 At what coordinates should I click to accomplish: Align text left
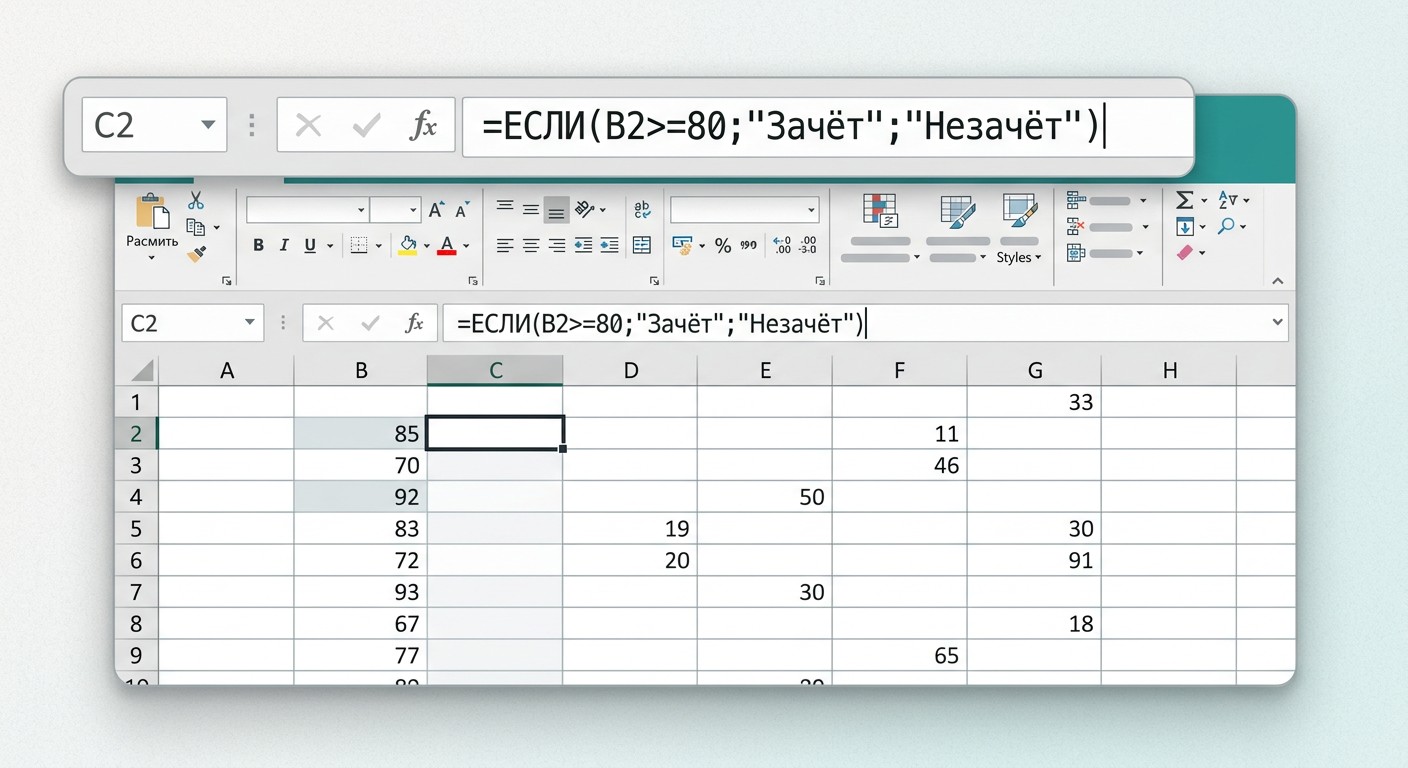click(x=505, y=245)
